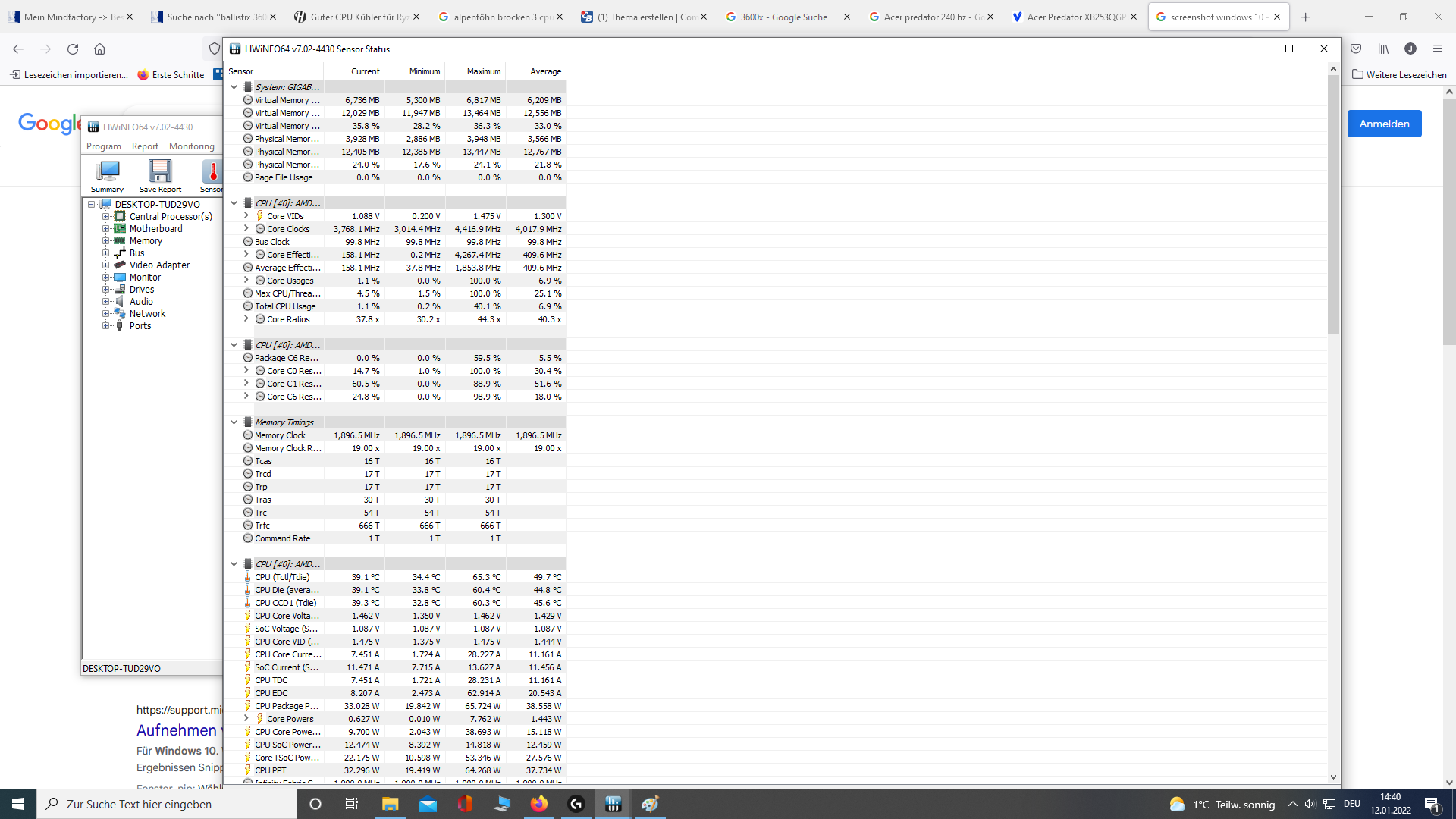Open the Report menu
Image resolution: width=1456 pixels, height=819 pixels.
tap(145, 146)
